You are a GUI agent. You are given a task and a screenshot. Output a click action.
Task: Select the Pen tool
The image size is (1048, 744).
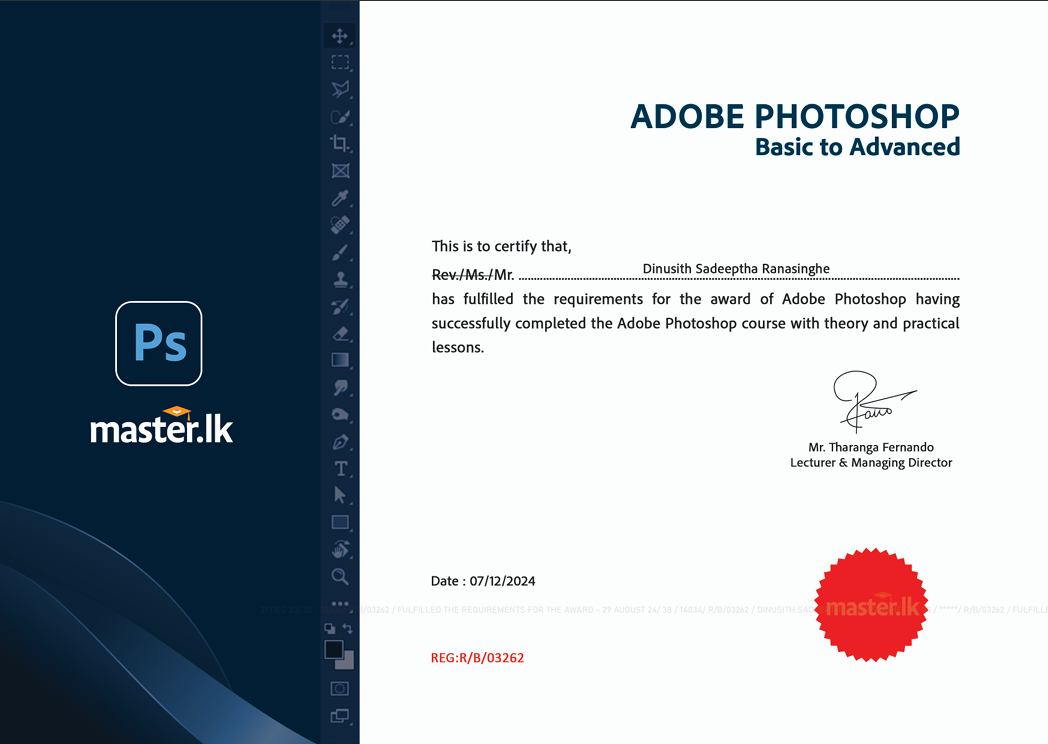coord(340,442)
